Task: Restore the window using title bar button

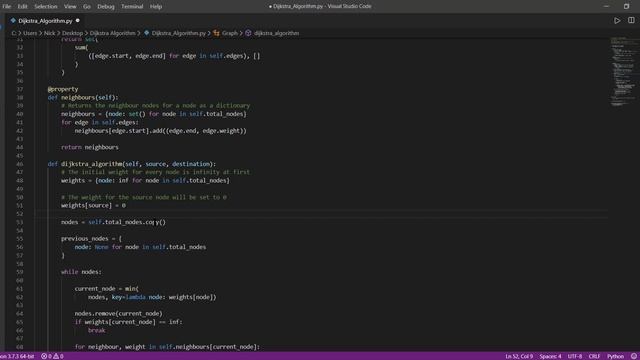Action: (626, 6)
